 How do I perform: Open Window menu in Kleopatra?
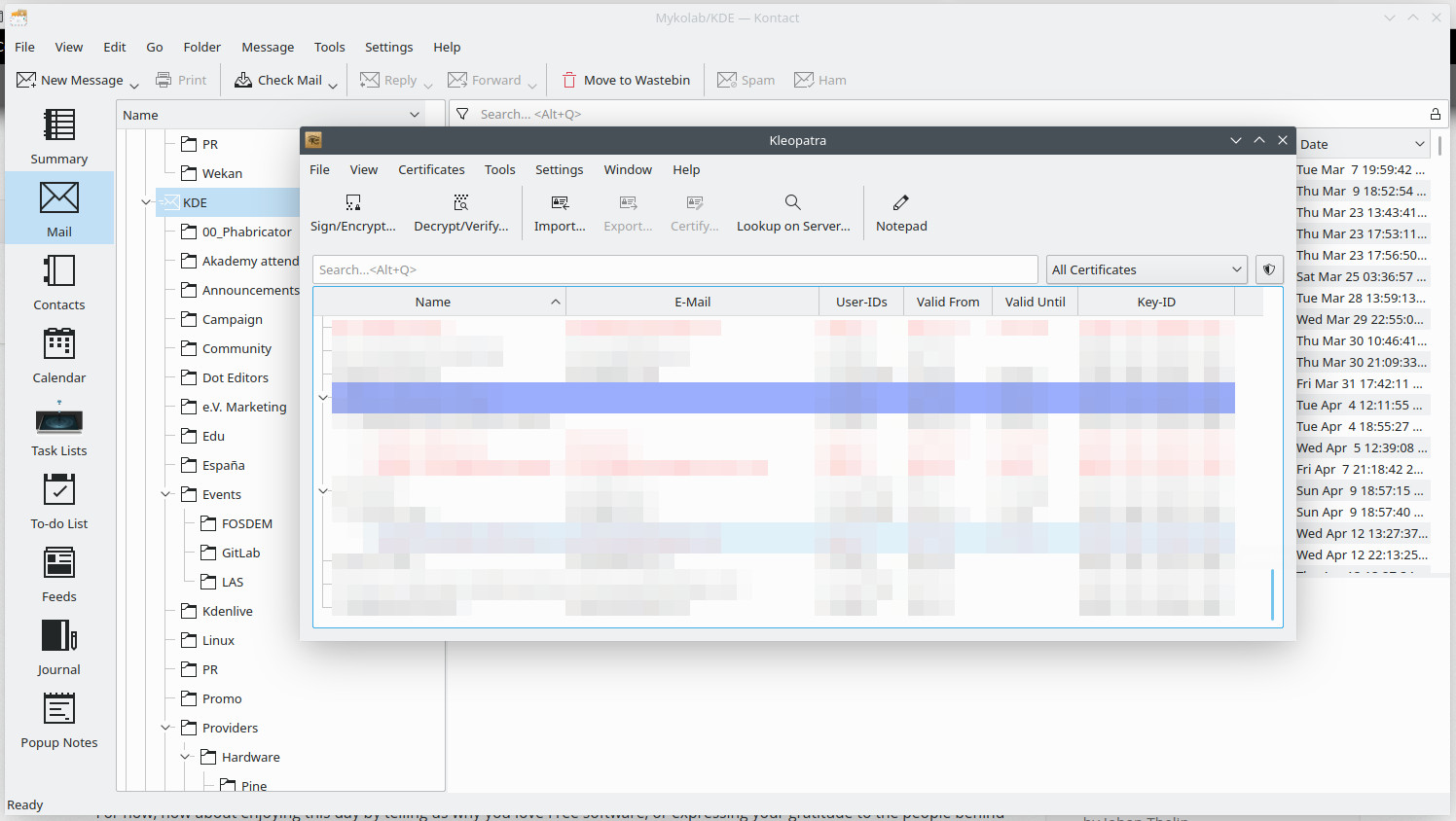click(628, 169)
